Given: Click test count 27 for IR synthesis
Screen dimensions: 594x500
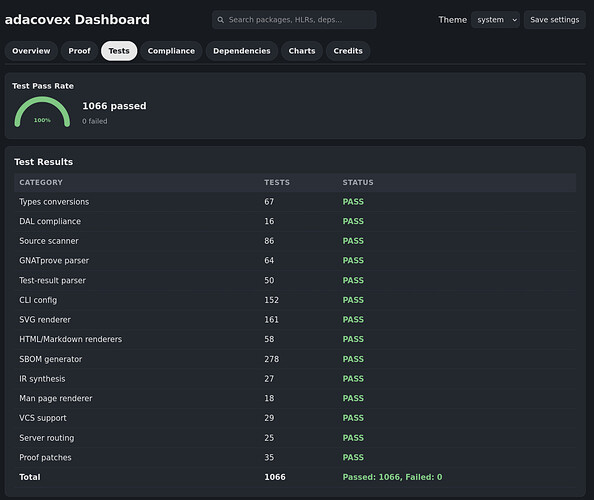Looking at the screenshot, I should pos(269,379).
